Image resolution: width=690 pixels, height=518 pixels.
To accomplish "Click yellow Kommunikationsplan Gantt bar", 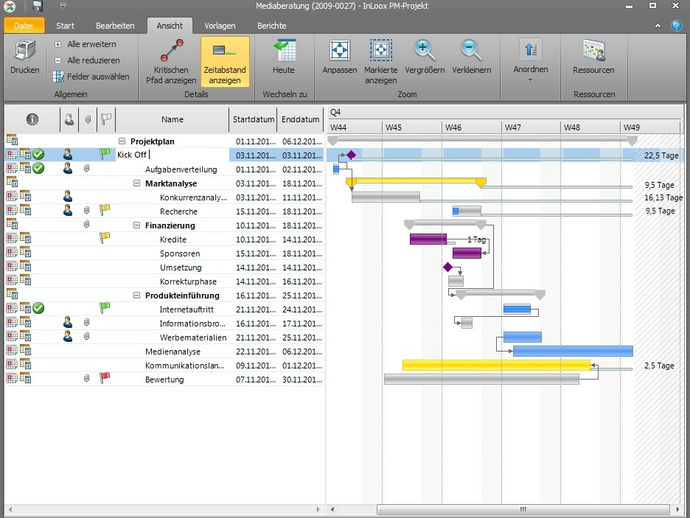I will (496, 365).
